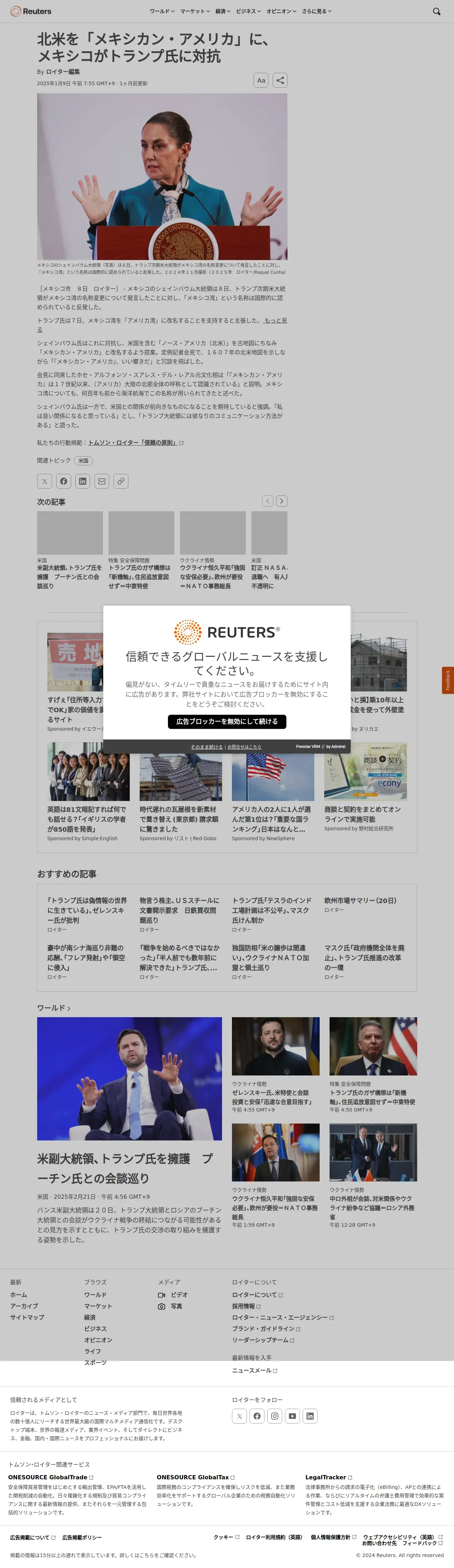Expand the ワールド header menu
This screenshot has height=1568, width=454.
[162, 11]
